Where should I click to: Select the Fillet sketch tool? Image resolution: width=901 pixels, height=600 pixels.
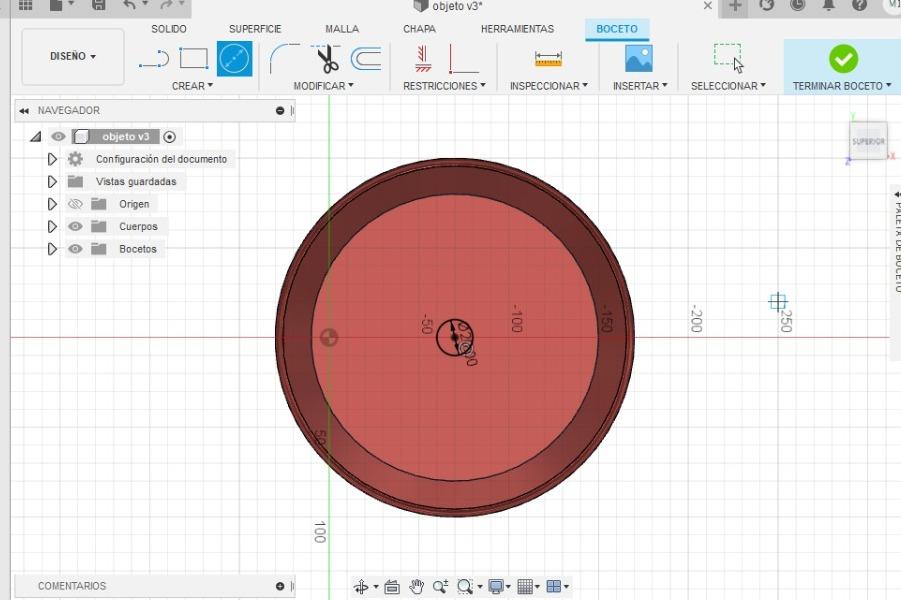click(x=284, y=59)
